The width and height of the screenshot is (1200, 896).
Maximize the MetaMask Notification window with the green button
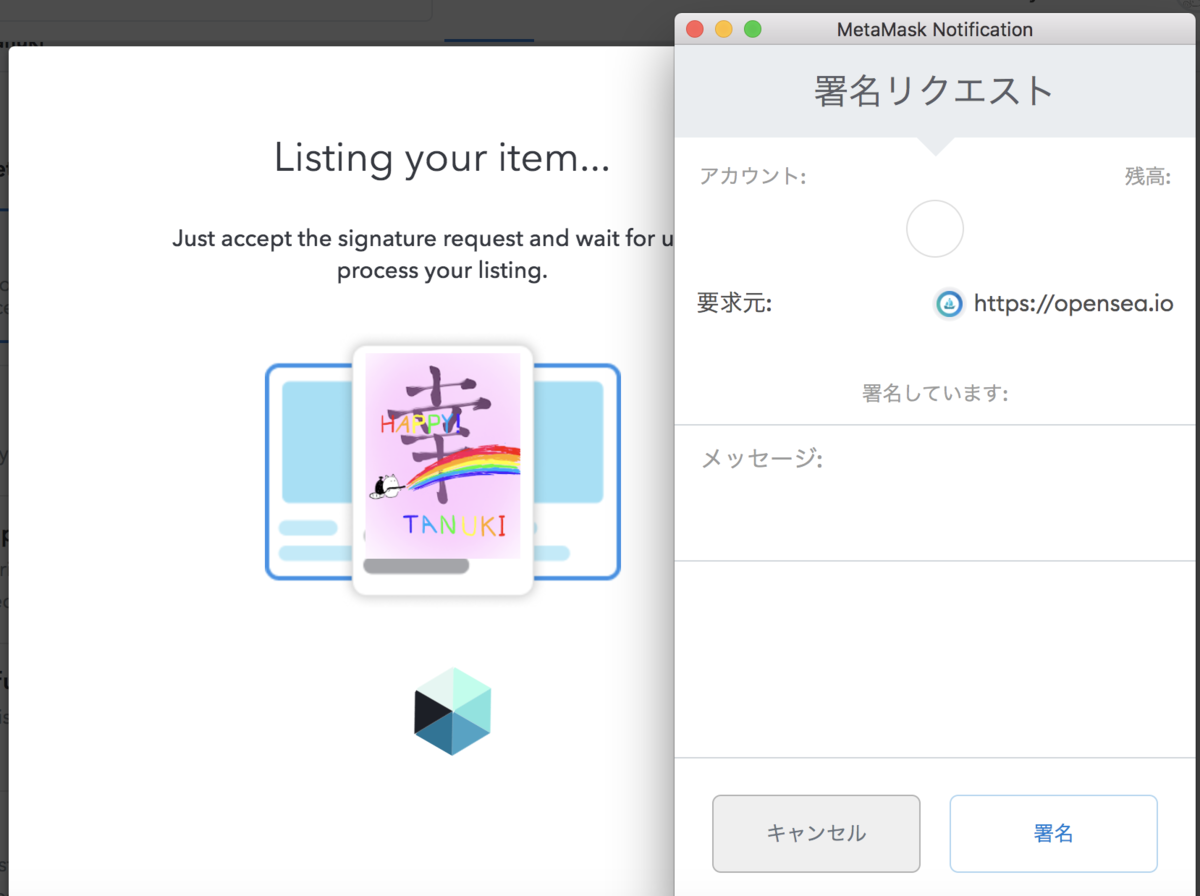coord(753,29)
